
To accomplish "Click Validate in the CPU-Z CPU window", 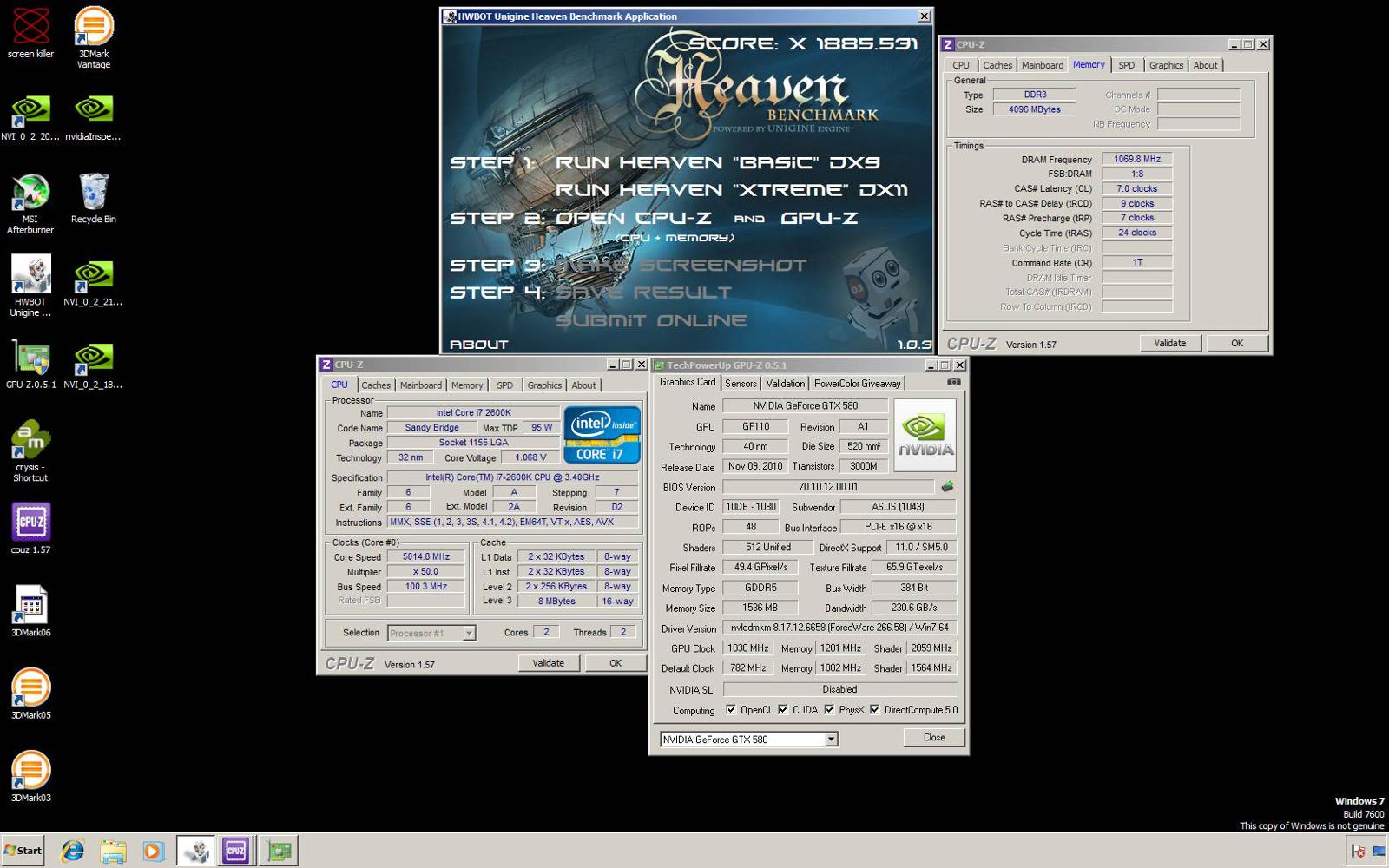I will point(548,663).
